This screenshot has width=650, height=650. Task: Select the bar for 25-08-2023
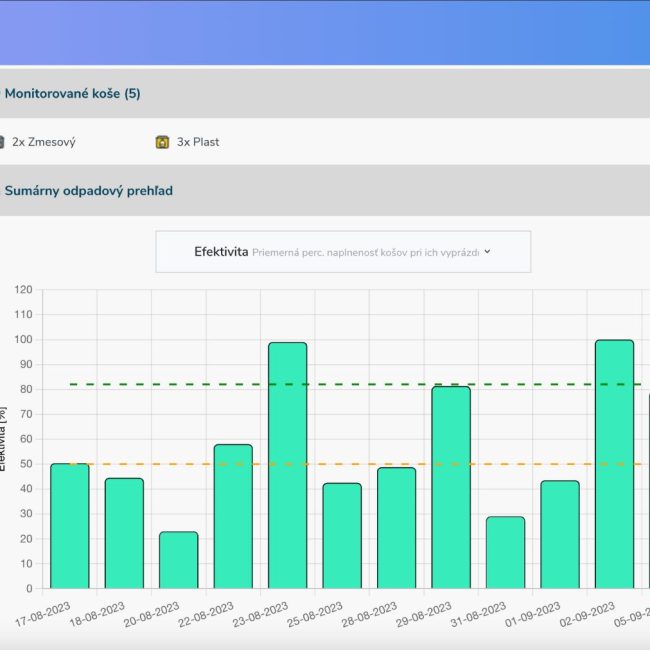point(342,535)
